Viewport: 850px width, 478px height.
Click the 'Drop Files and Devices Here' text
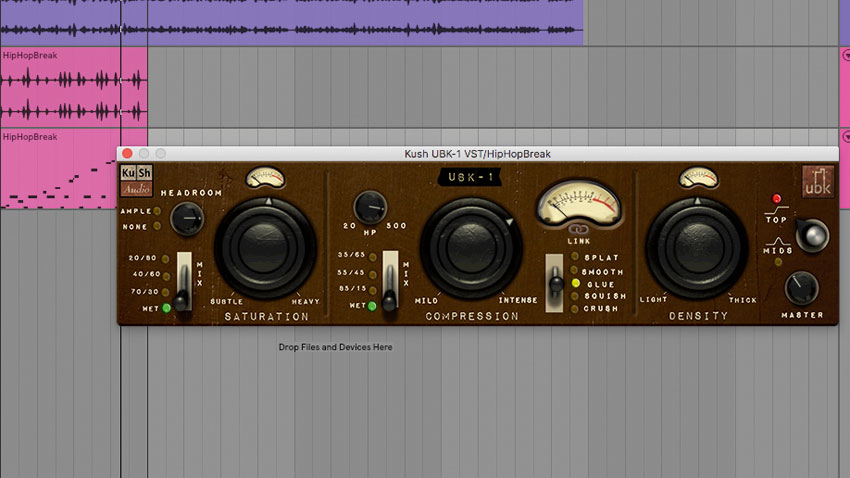pyautogui.click(x=336, y=347)
